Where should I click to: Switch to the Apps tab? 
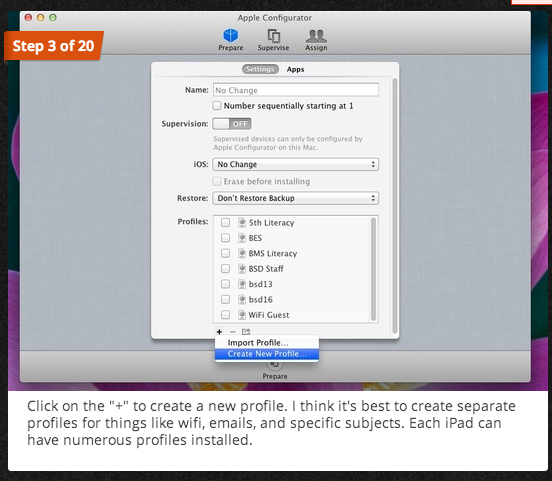295,69
